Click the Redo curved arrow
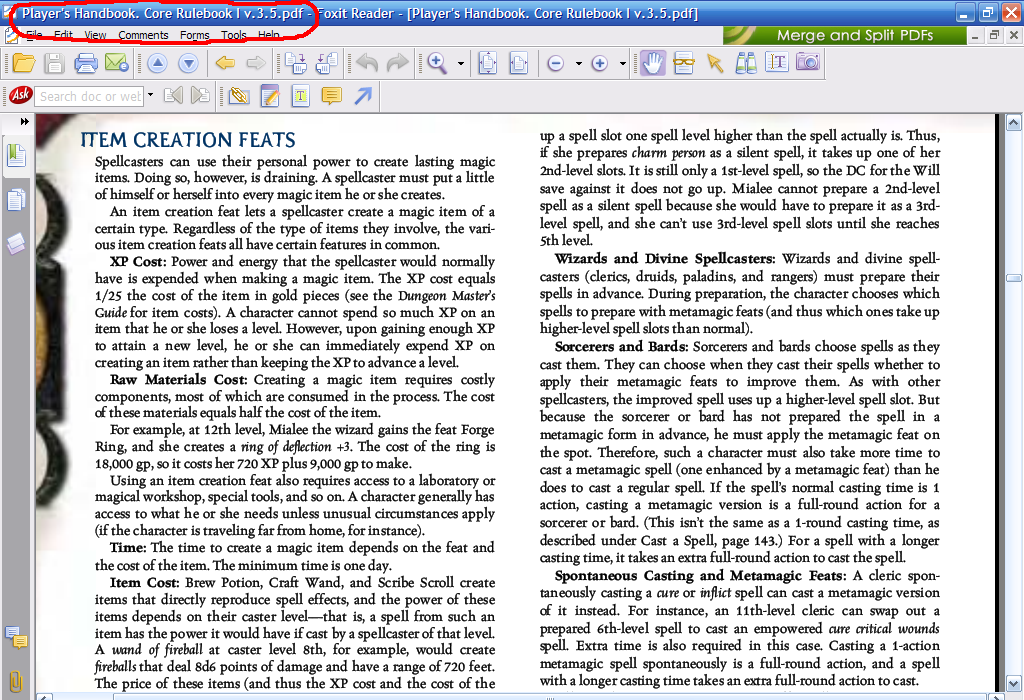Screen dimensions: 1024x700 click(397, 63)
